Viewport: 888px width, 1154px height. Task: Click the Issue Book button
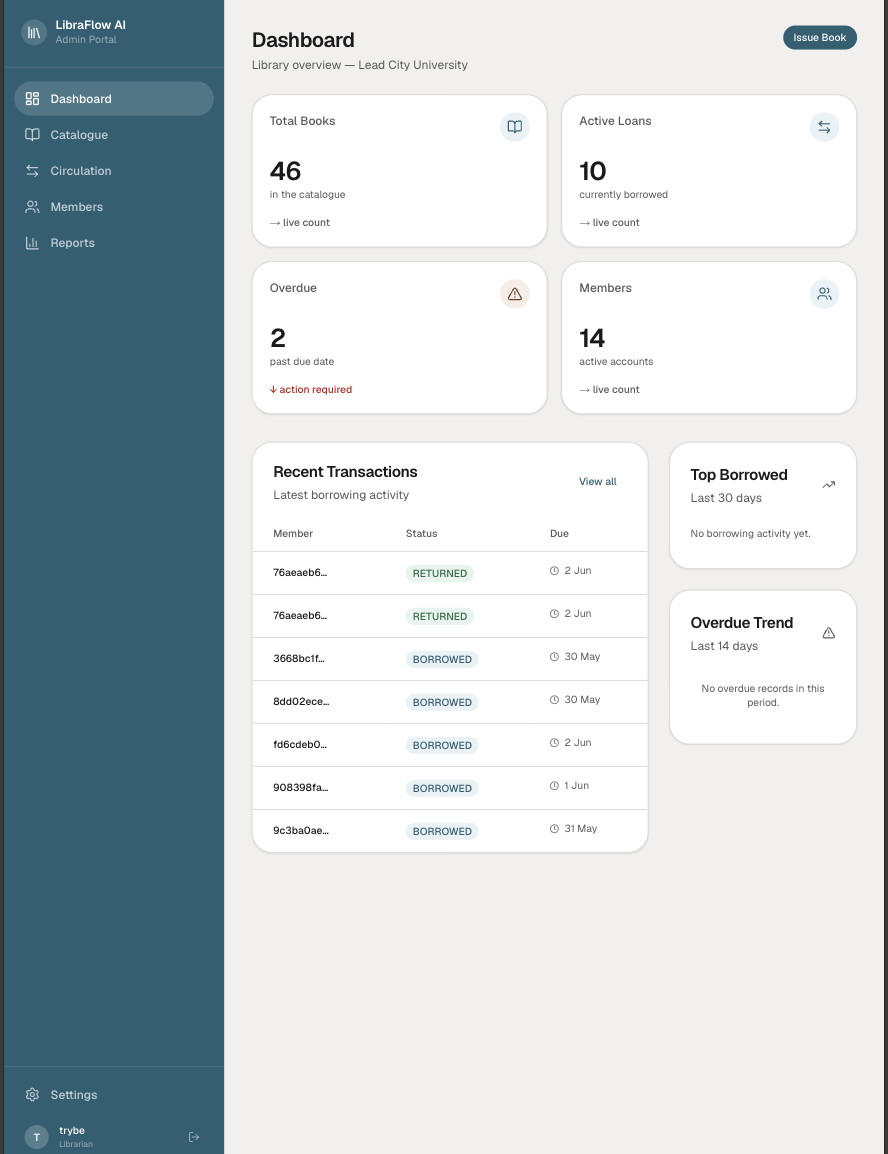[820, 38]
